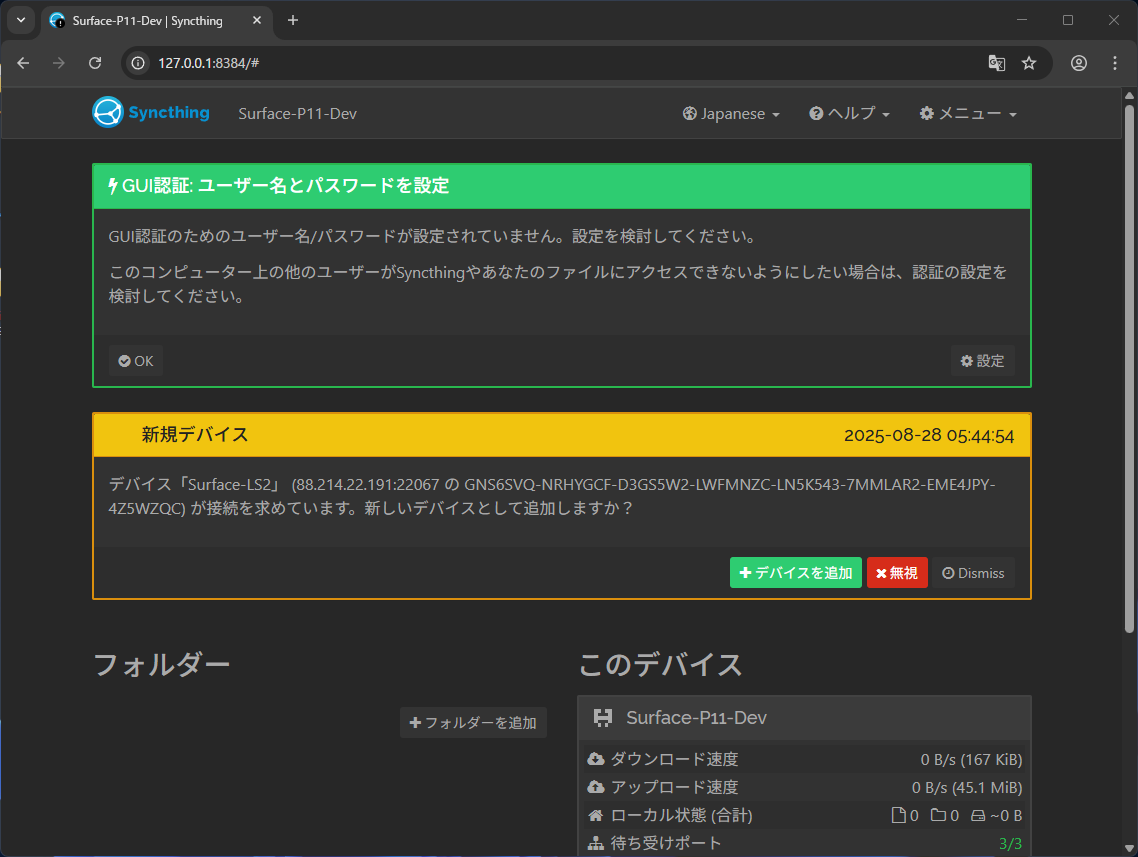This screenshot has width=1138, height=857.
Task: Click the gear icon on the 設定 button
Action: click(x=967, y=361)
